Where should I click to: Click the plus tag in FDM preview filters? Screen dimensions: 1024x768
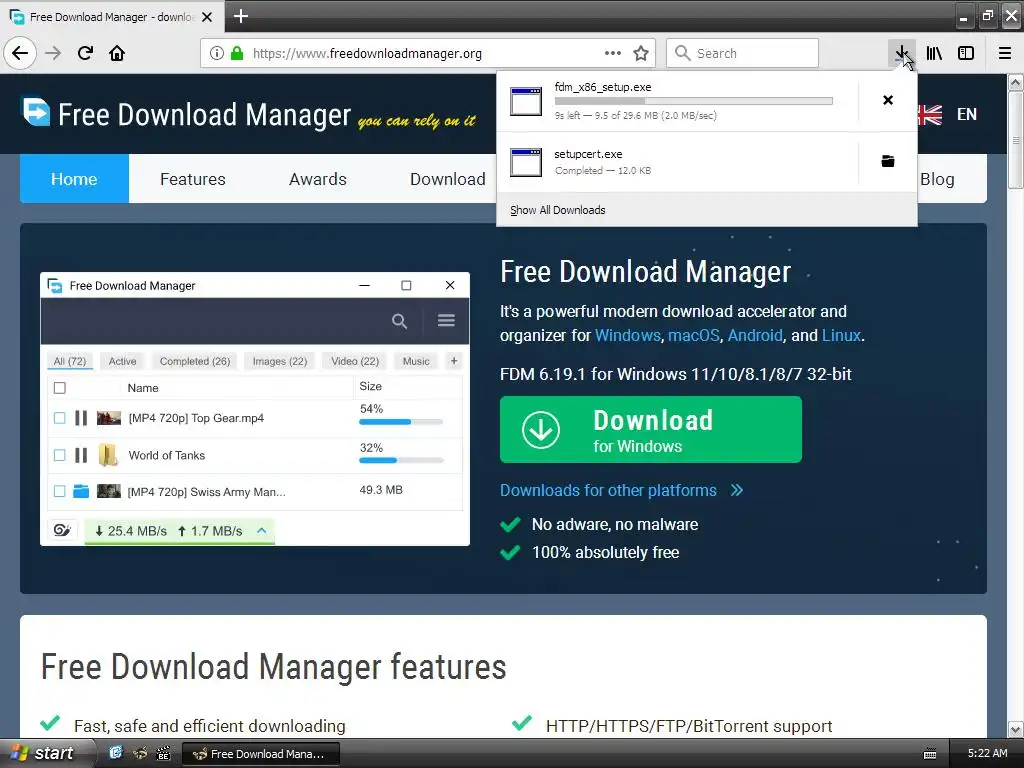(454, 360)
